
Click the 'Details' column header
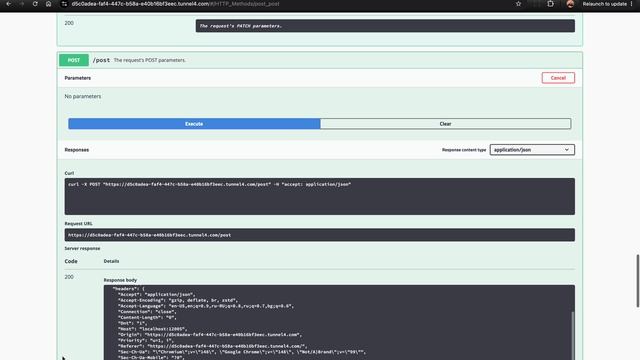[111, 261]
